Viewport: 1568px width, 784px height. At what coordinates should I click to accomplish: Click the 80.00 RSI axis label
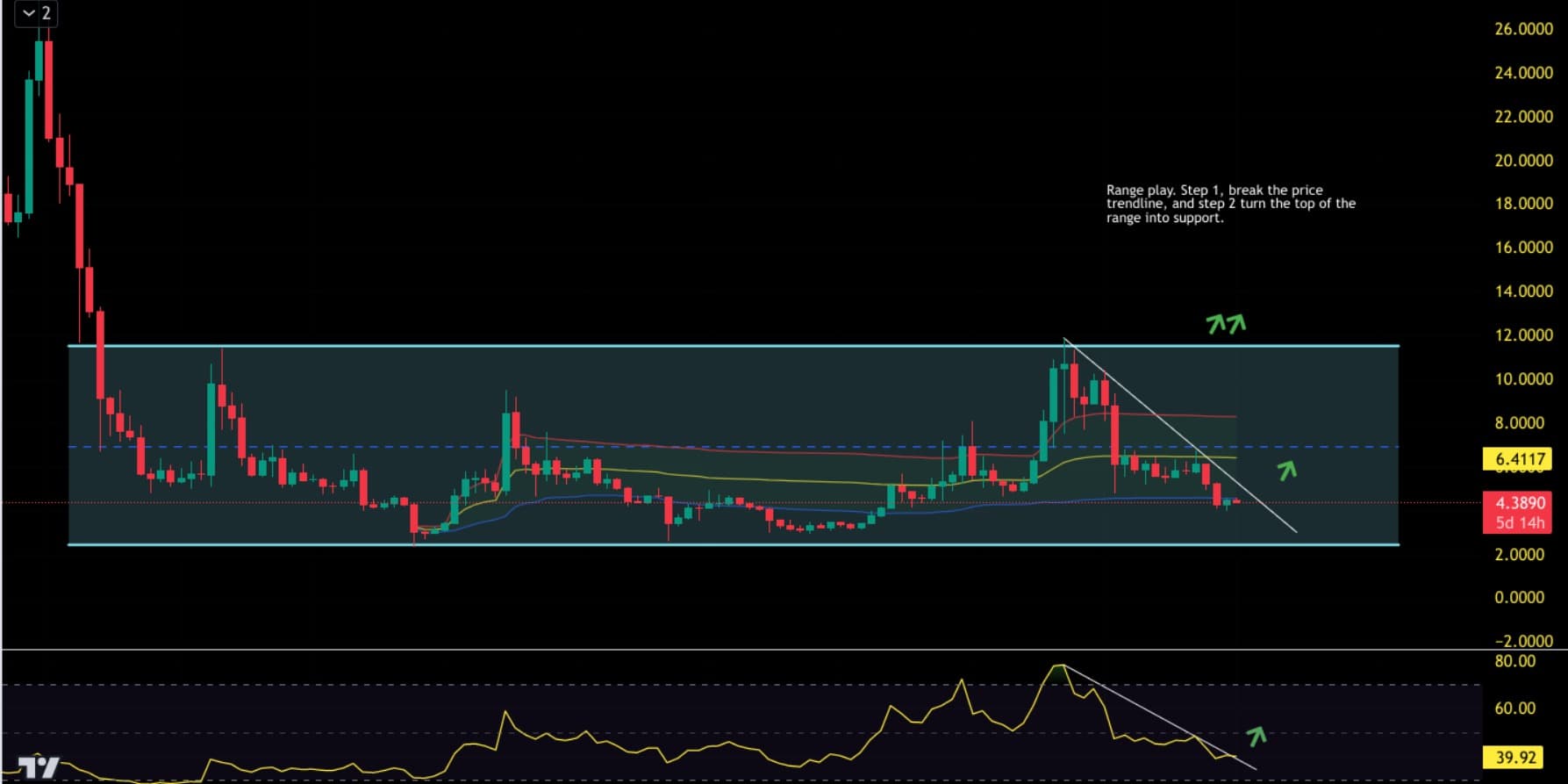(x=1515, y=661)
